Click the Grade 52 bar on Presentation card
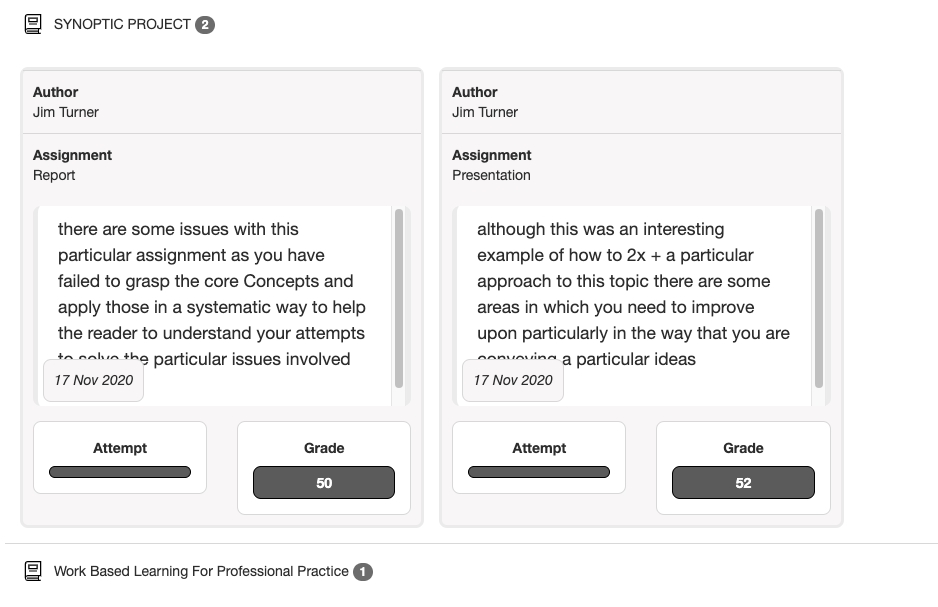The width and height of the screenshot is (938, 607). [x=743, y=483]
